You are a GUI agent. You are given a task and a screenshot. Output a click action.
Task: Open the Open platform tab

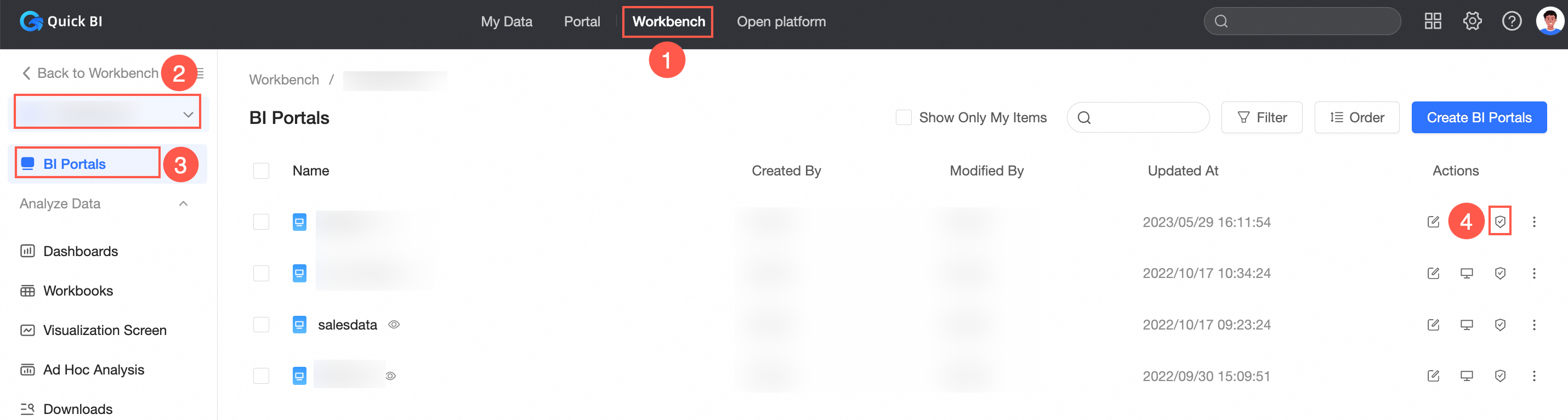(781, 22)
